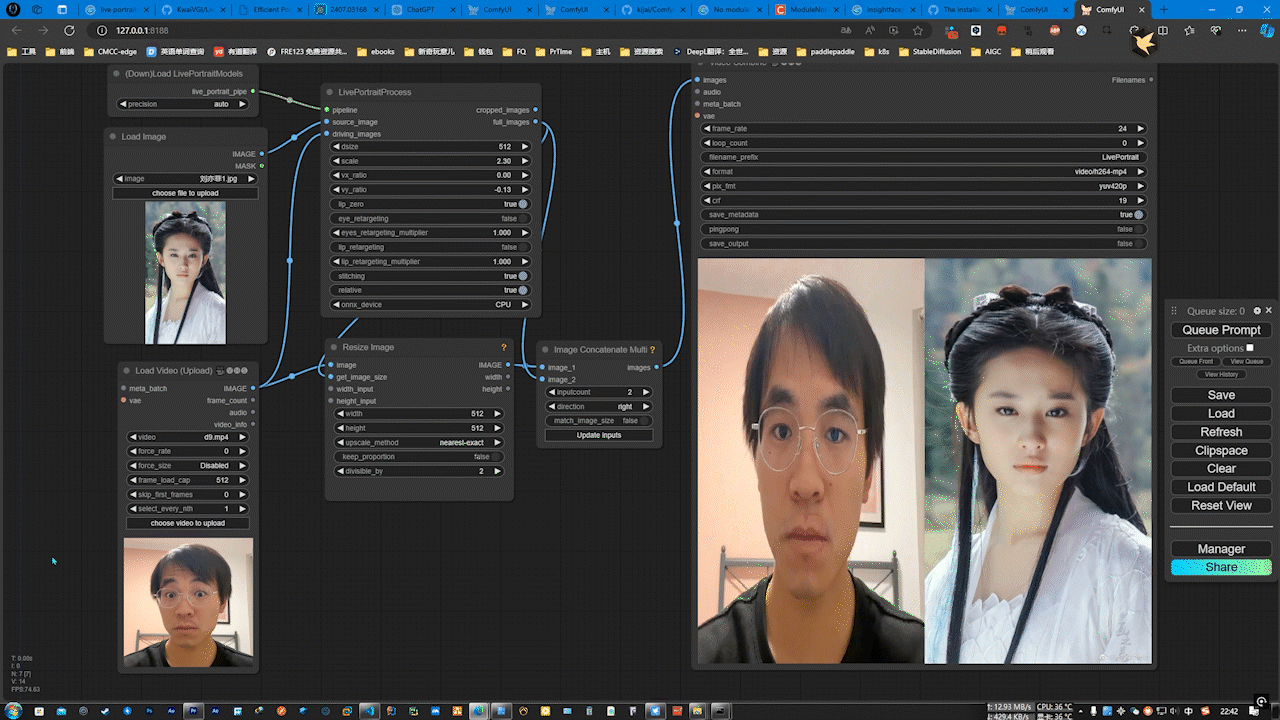The height and width of the screenshot is (720, 1280).
Task: Toggle the lip_zero switch
Action: pyautogui.click(x=522, y=204)
